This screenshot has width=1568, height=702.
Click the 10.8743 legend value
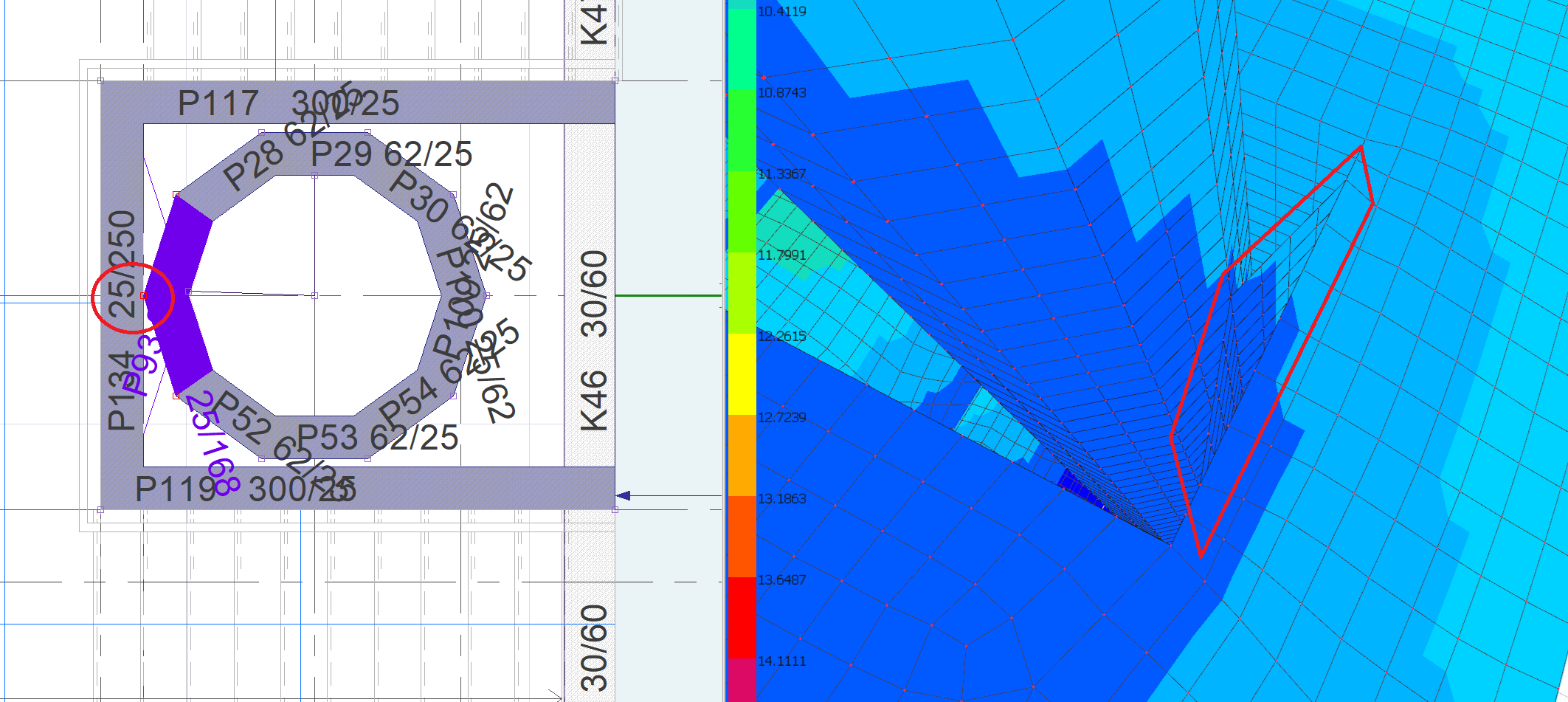(782, 93)
